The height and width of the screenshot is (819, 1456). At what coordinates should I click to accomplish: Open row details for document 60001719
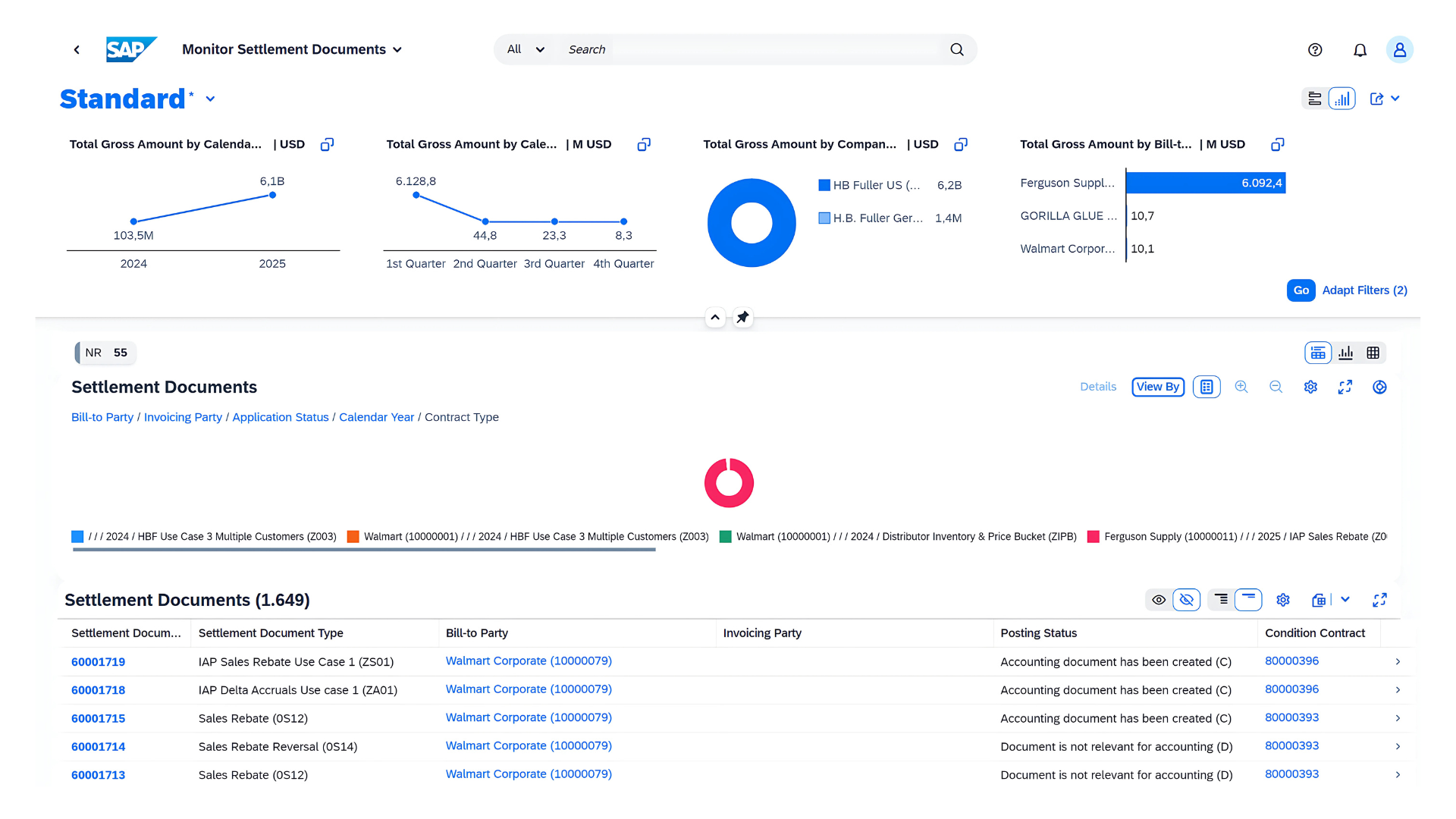point(1398,662)
